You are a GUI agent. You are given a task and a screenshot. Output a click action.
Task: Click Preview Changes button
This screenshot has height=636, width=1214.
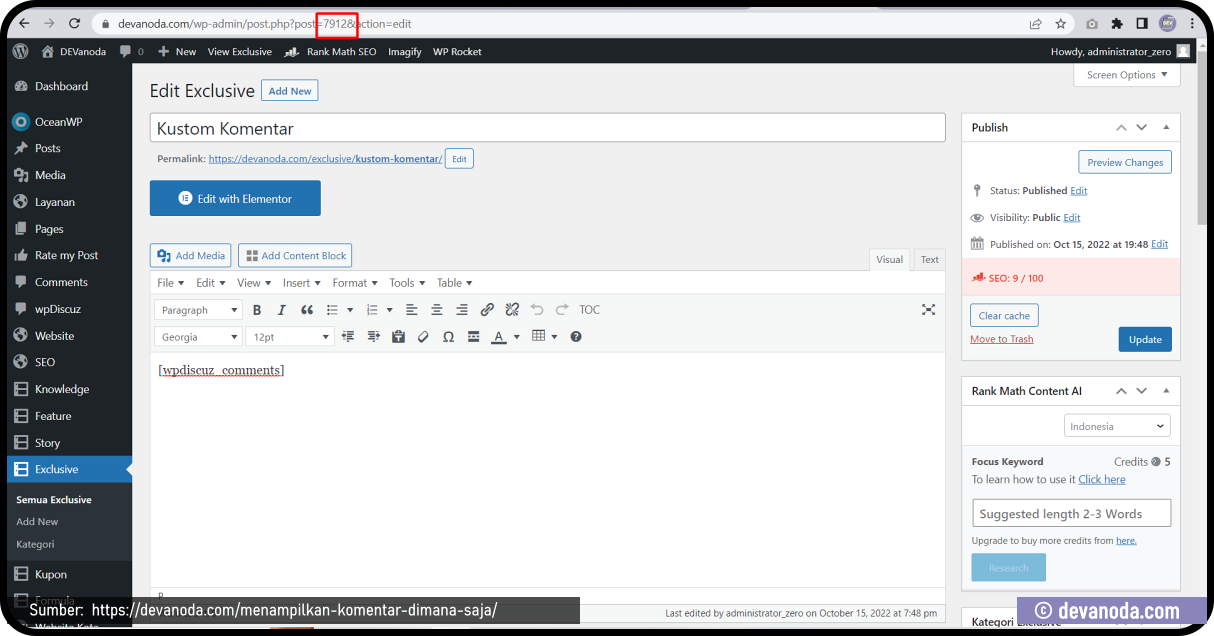pos(1125,162)
